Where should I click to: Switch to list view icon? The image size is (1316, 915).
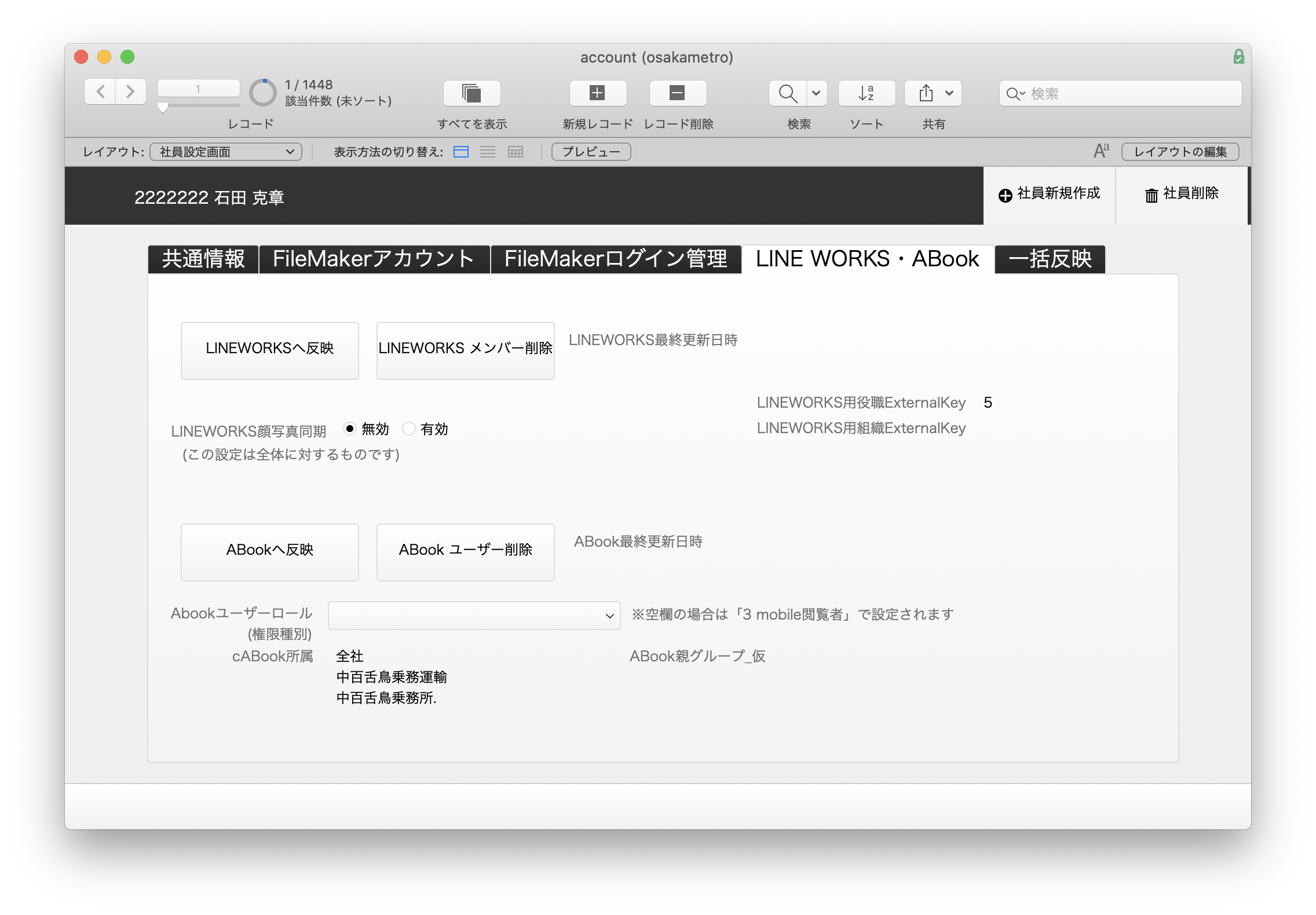(488, 152)
